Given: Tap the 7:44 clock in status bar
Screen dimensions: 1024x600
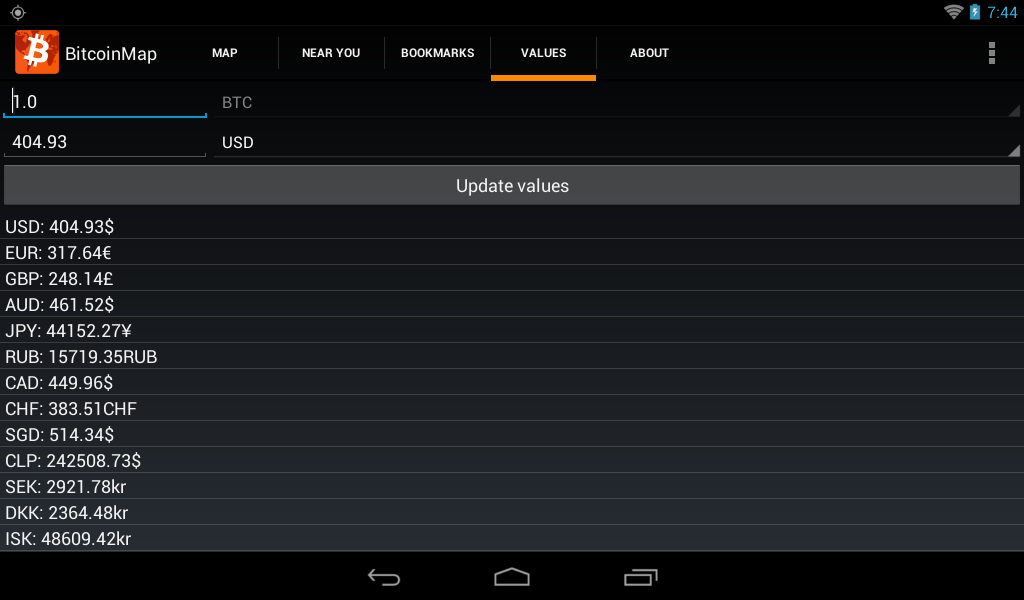Looking at the screenshot, I should point(1002,12).
